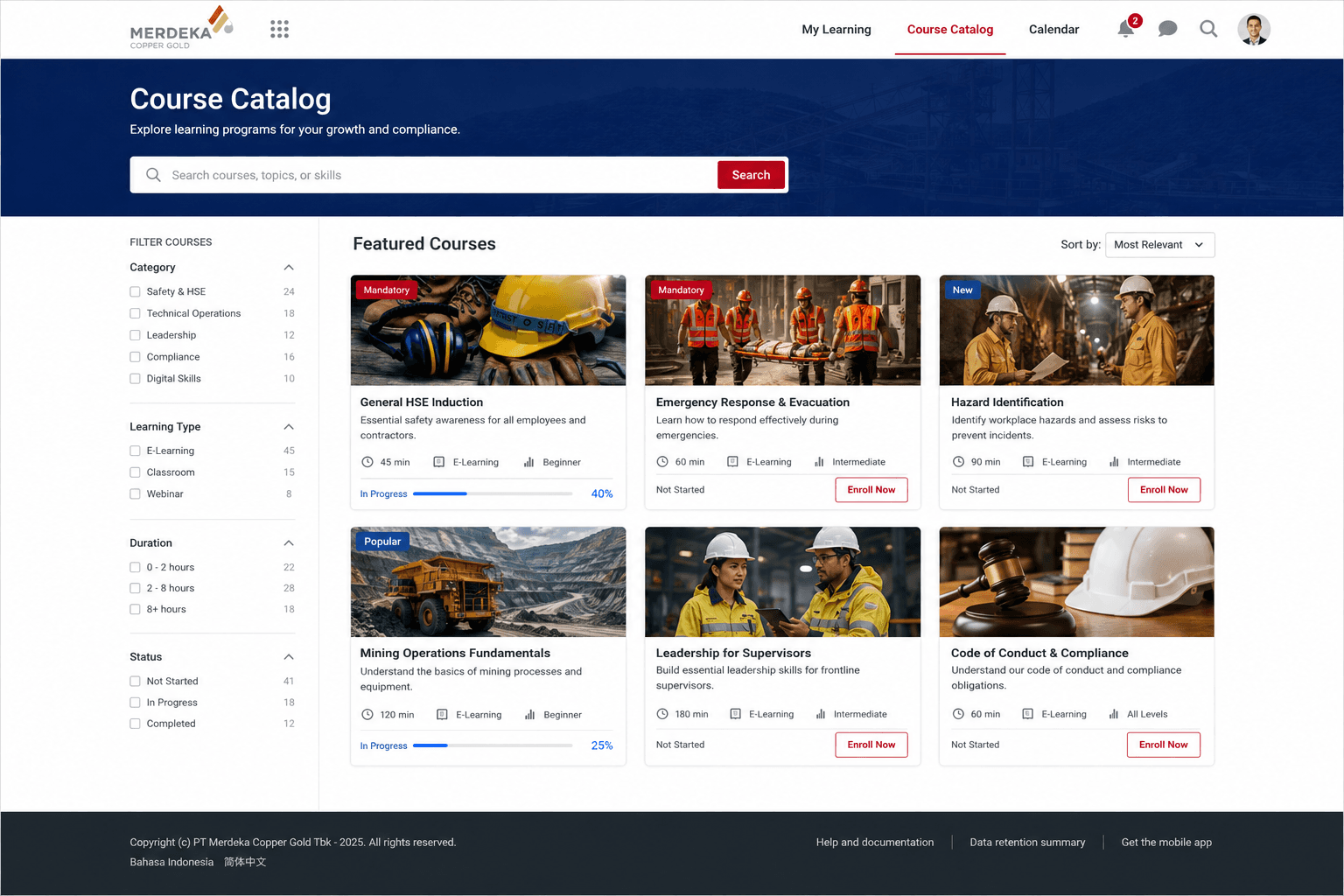
Task: Open the app launcher grid icon
Action: point(279,29)
